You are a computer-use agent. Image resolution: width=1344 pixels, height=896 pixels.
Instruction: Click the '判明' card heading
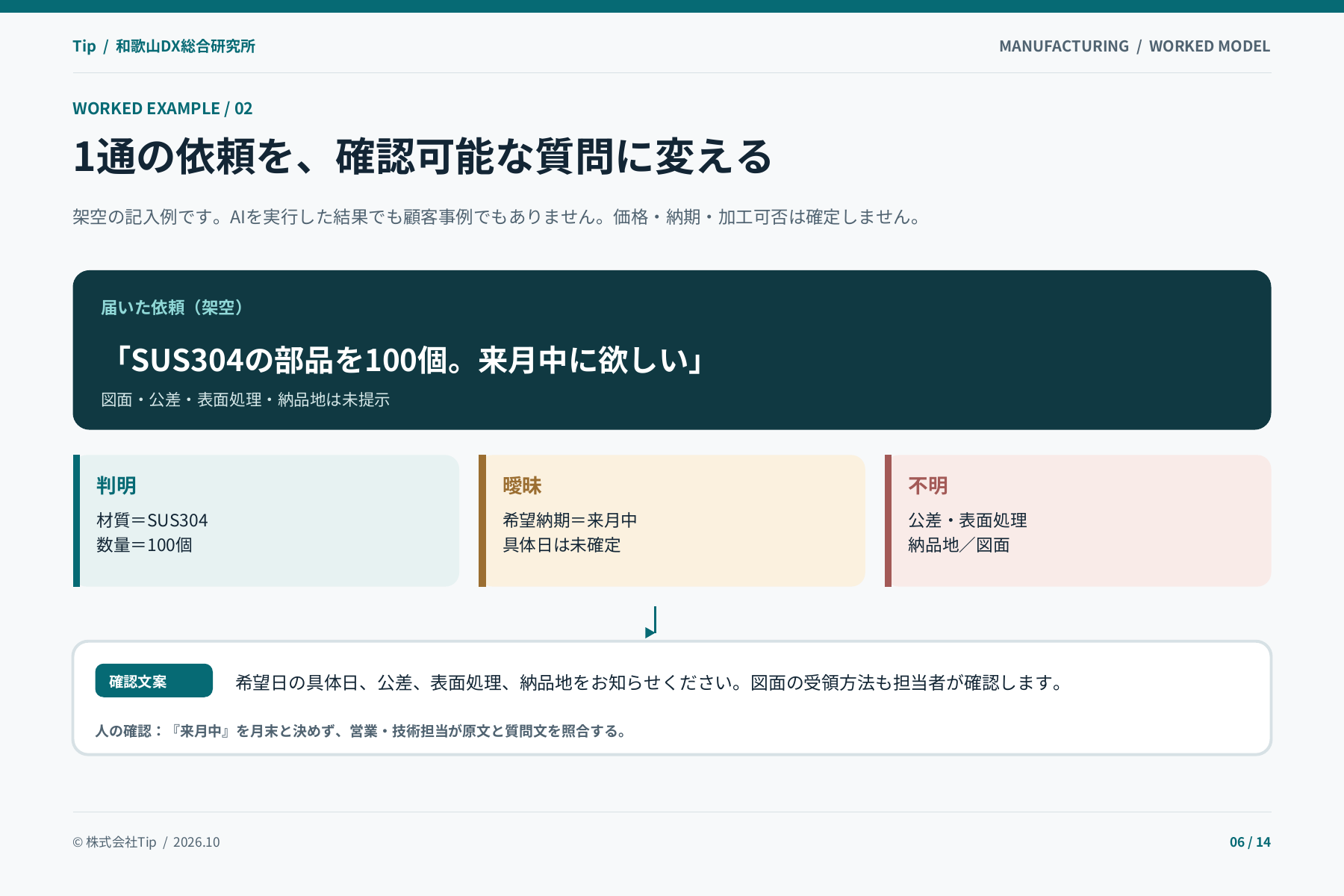pyautogui.click(x=116, y=486)
